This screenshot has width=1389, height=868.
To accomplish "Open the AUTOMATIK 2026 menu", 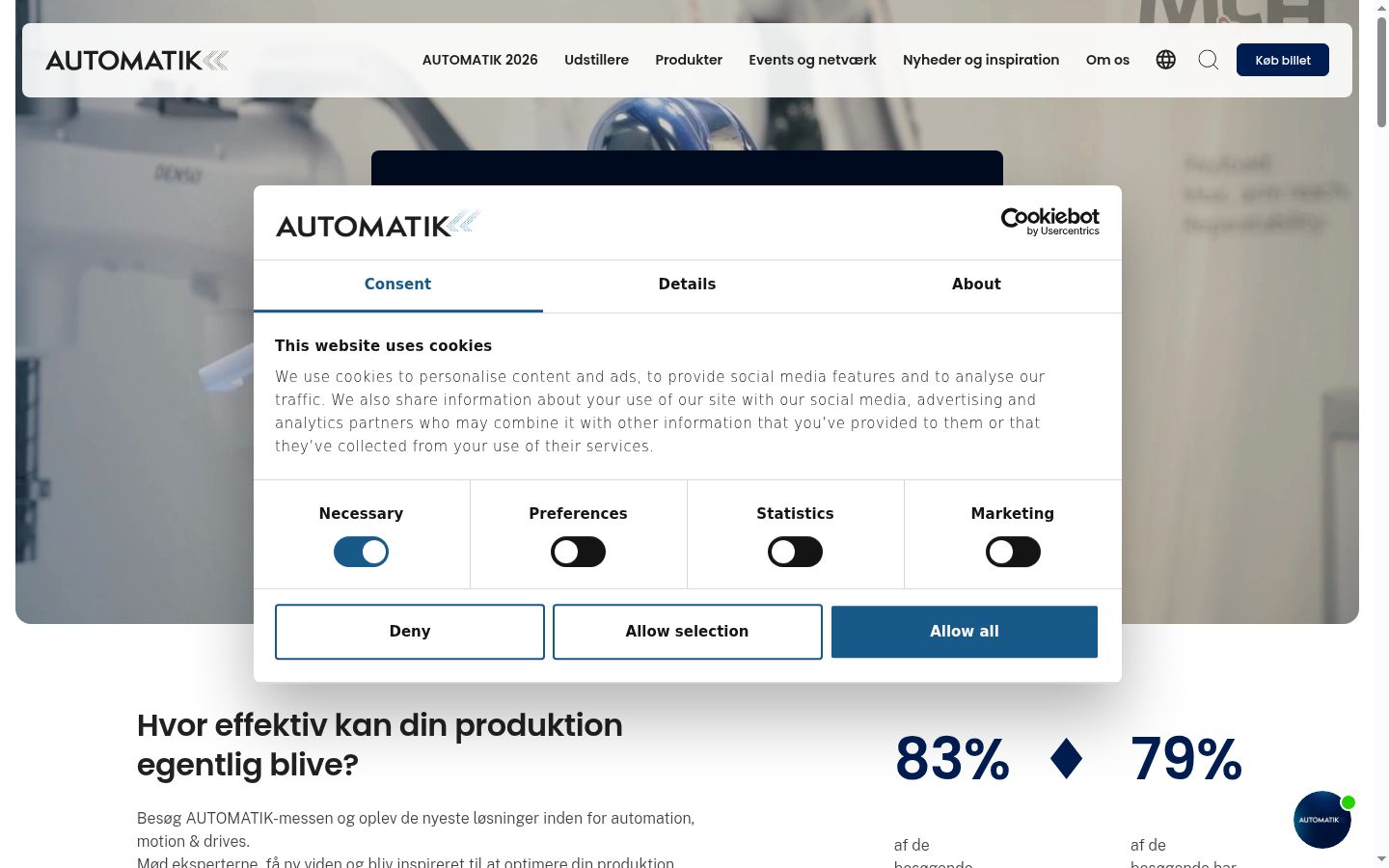I will [479, 60].
